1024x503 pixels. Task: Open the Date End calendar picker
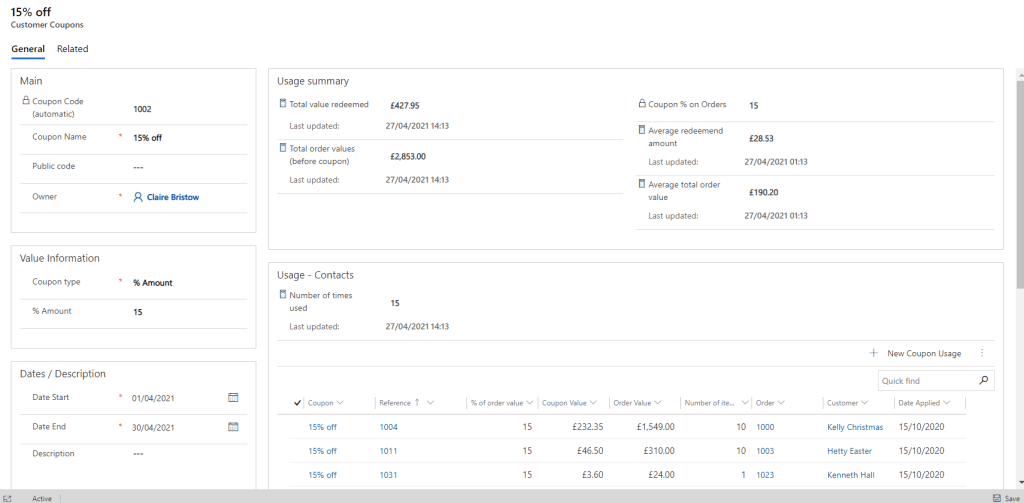coord(233,427)
